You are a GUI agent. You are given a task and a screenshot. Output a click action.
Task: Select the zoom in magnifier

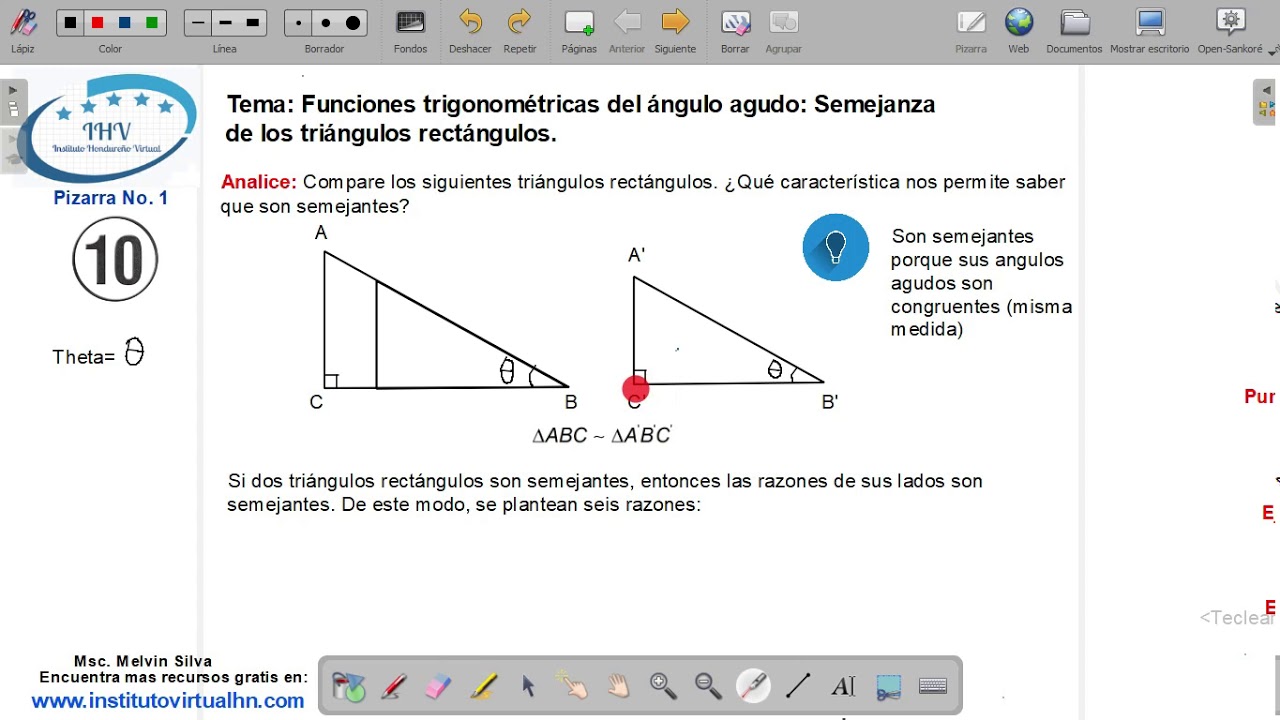coord(663,686)
